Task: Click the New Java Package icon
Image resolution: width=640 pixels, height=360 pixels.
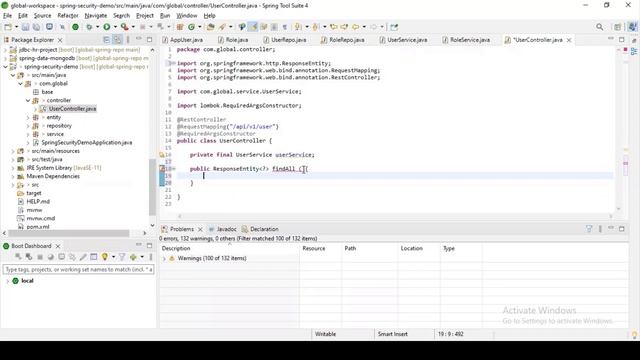Action: [180, 27]
